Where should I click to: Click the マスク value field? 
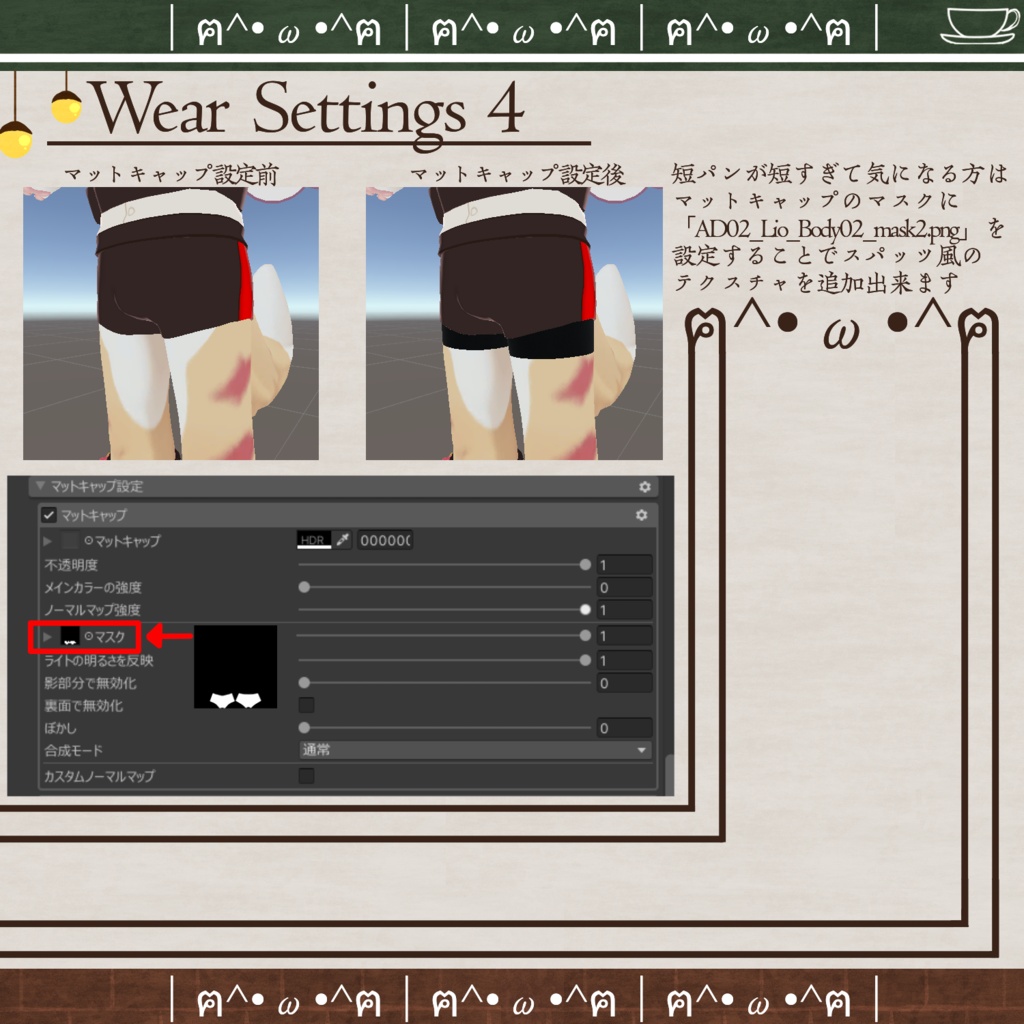(x=625, y=635)
